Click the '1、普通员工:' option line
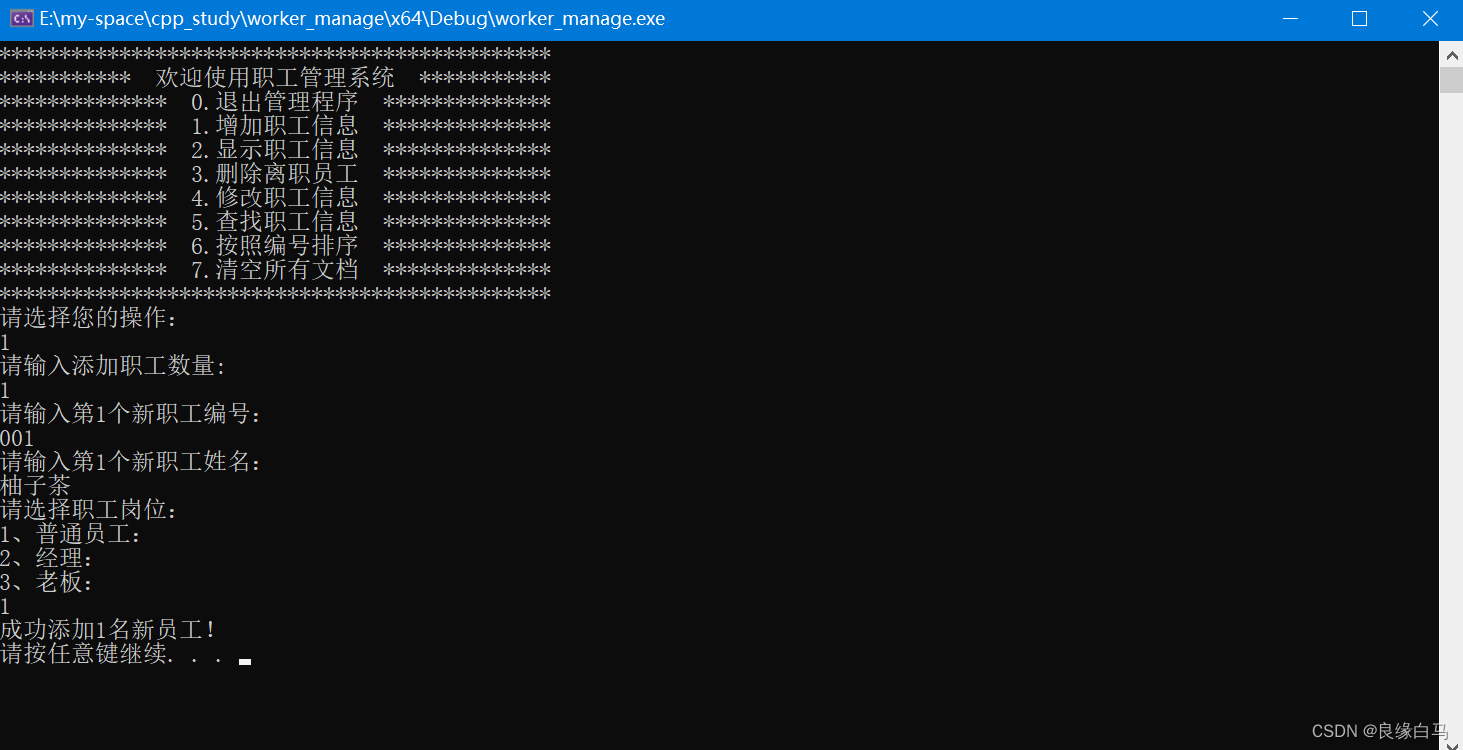This screenshot has height=750, width=1463. pyautogui.click(x=72, y=535)
